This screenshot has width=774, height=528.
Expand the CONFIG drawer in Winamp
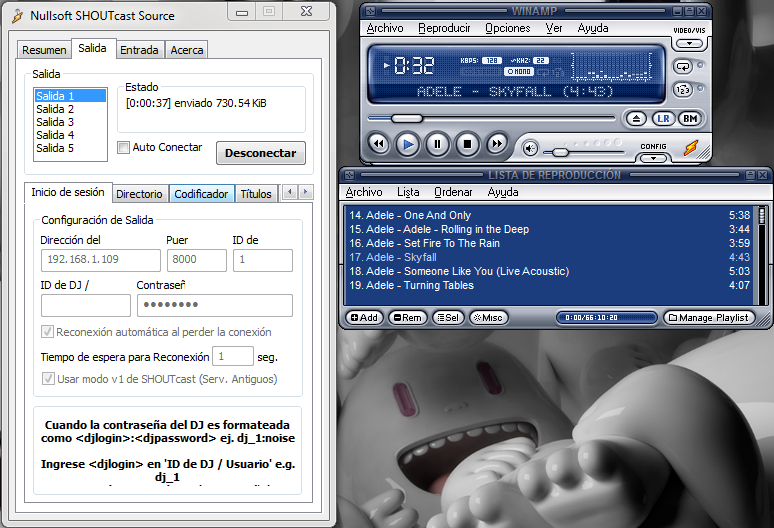[x=654, y=158]
